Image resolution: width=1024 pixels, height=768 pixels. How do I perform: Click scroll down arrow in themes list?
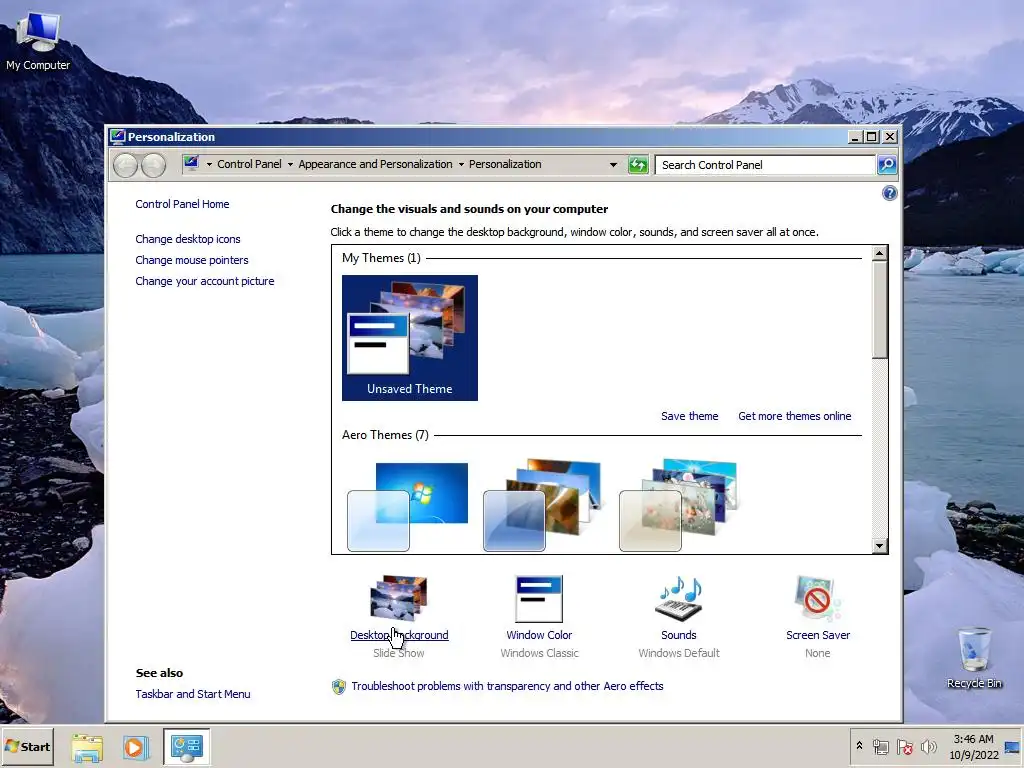tap(880, 546)
